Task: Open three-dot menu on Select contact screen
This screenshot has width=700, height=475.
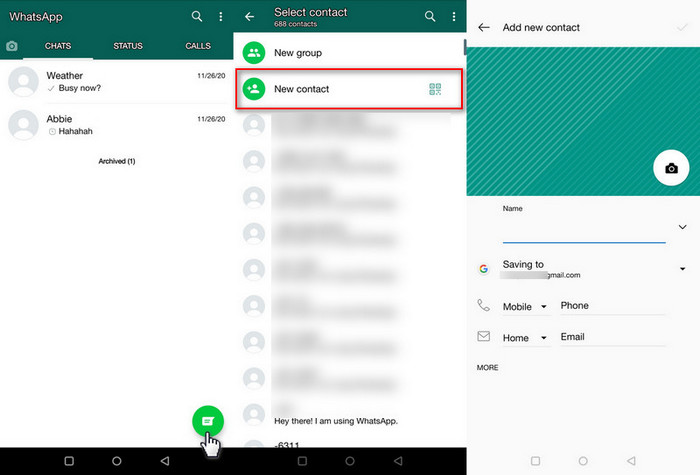Action: point(454,17)
